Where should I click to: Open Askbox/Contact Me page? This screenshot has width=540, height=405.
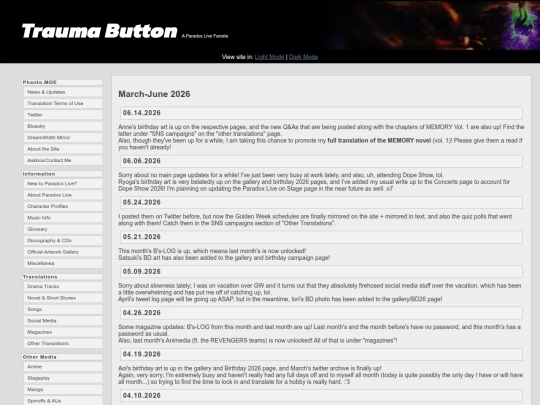[63, 160]
